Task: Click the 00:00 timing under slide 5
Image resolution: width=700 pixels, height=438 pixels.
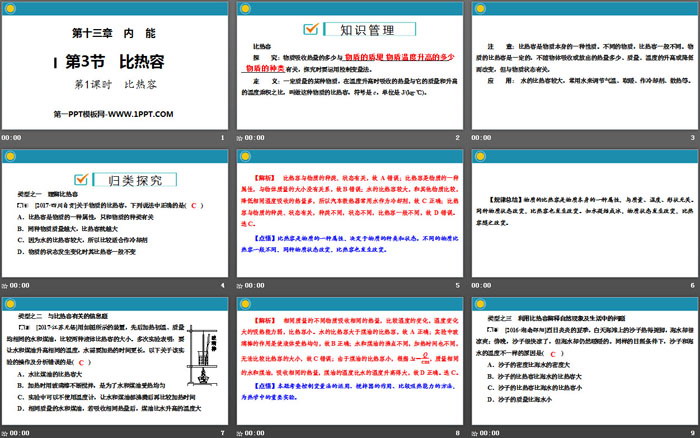Action: click(x=254, y=285)
